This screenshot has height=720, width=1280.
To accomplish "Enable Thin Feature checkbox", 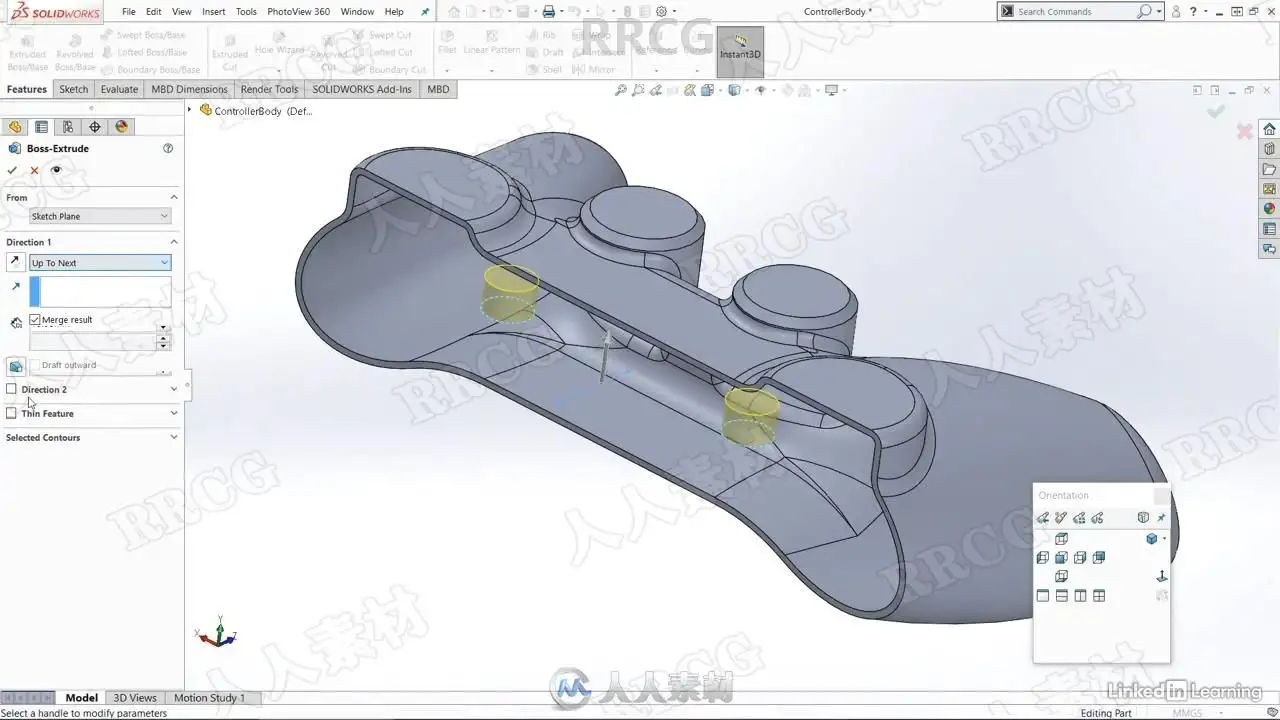I will [x=12, y=413].
